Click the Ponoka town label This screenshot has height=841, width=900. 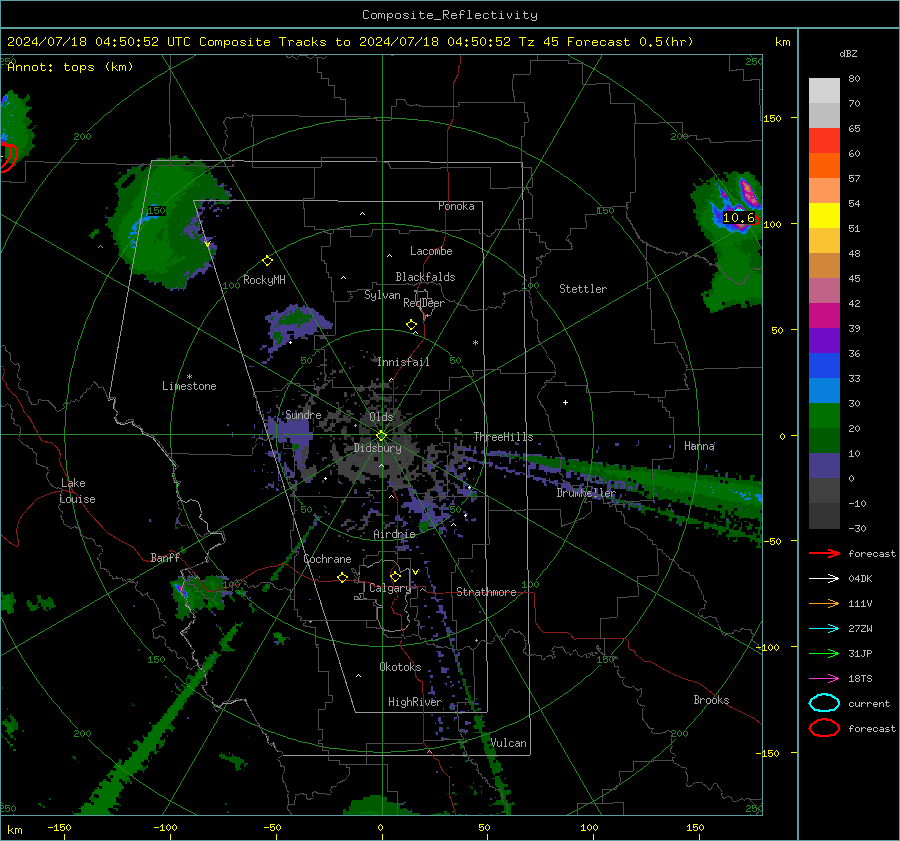(456, 206)
